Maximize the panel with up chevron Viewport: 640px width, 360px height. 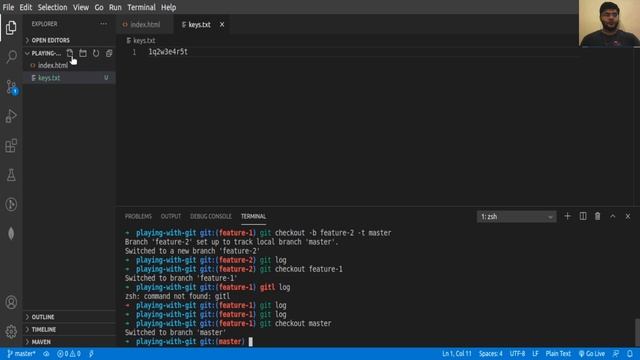(613, 216)
